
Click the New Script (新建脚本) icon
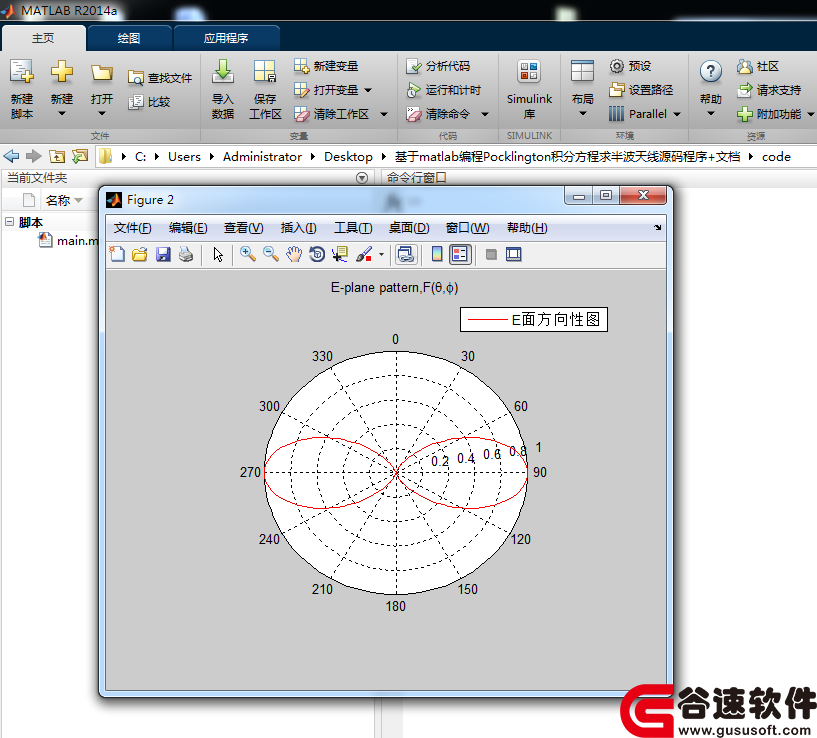(x=22, y=72)
